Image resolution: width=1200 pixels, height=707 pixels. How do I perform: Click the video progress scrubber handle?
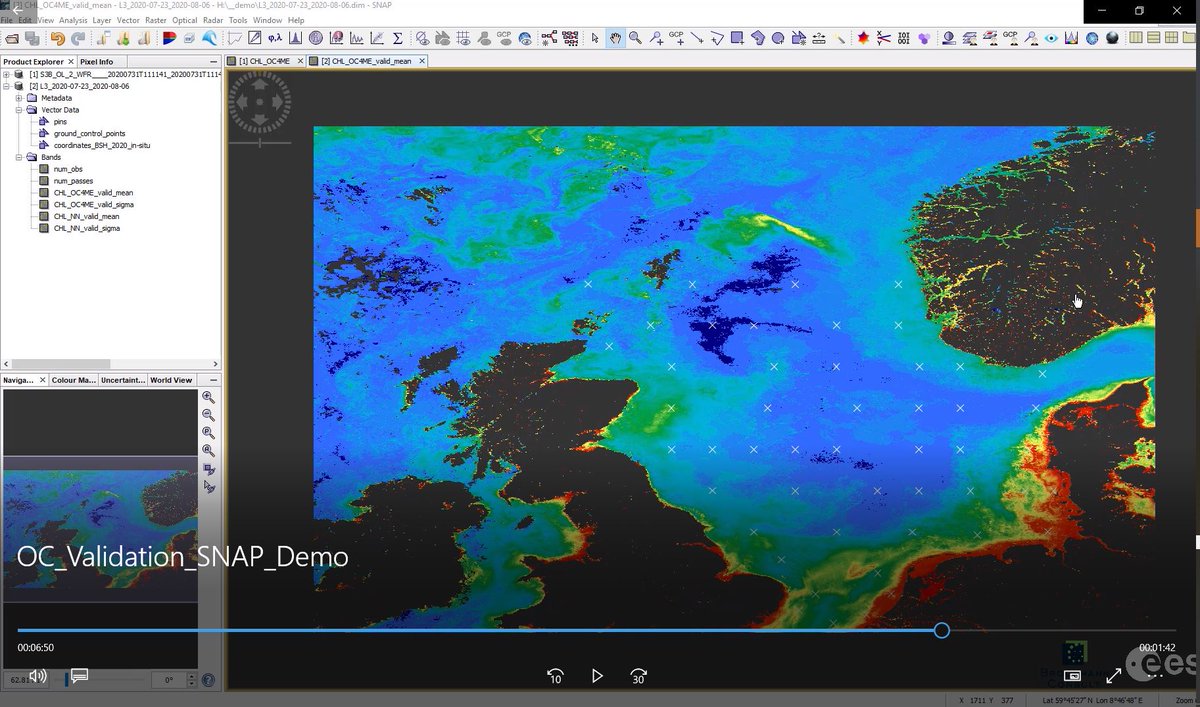coord(941,630)
